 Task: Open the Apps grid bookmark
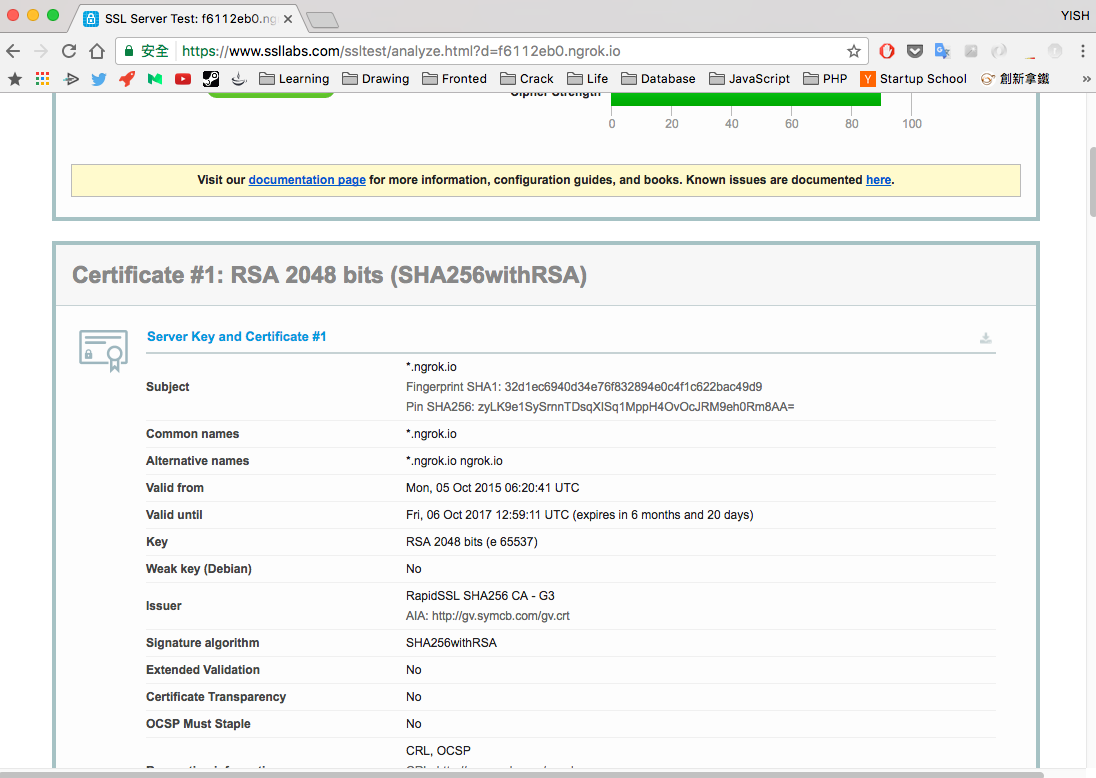click(43, 79)
